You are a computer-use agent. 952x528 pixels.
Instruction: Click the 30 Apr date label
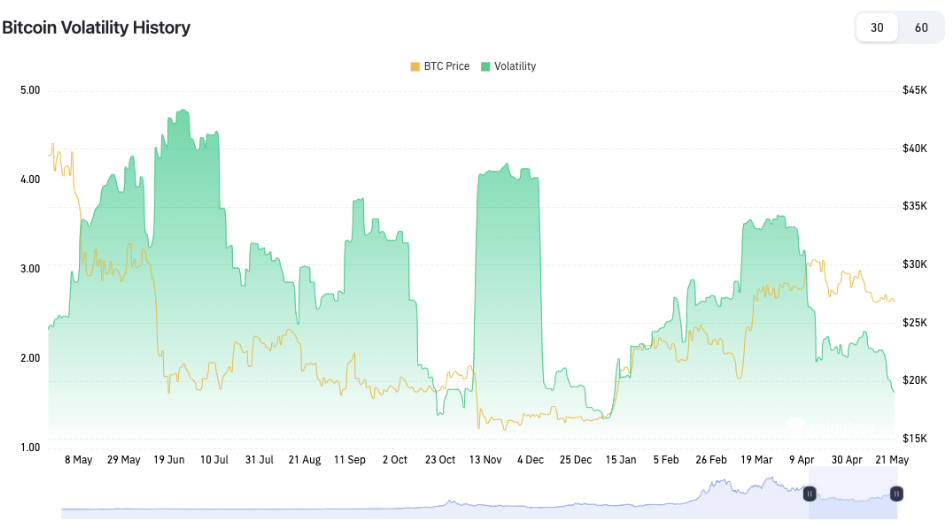[847, 459]
